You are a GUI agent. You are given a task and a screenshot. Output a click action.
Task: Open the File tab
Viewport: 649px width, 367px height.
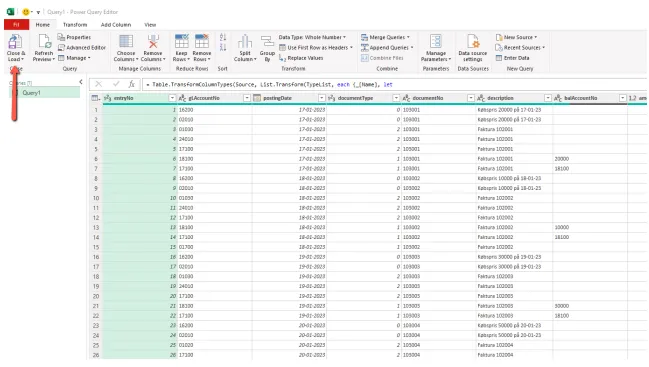pyautogui.click(x=17, y=25)
